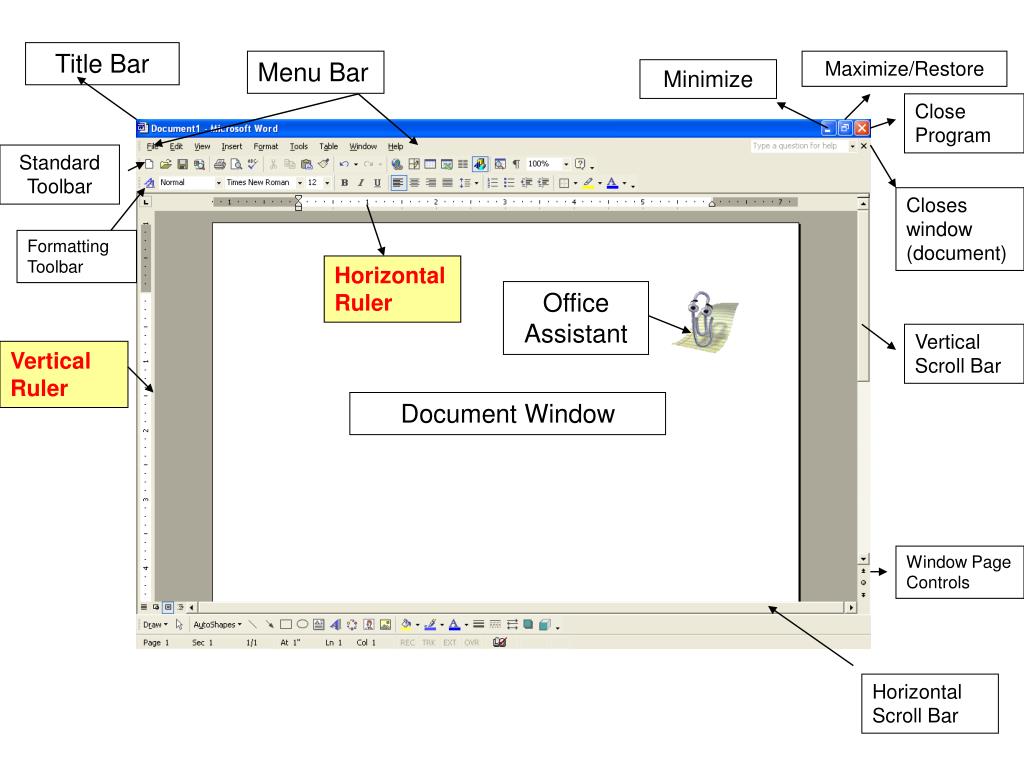This screenshot has width=1024, height=768.
Task: Open the help question box dropdown arrow
Action: pyautogui.click(x=852, y=146)
